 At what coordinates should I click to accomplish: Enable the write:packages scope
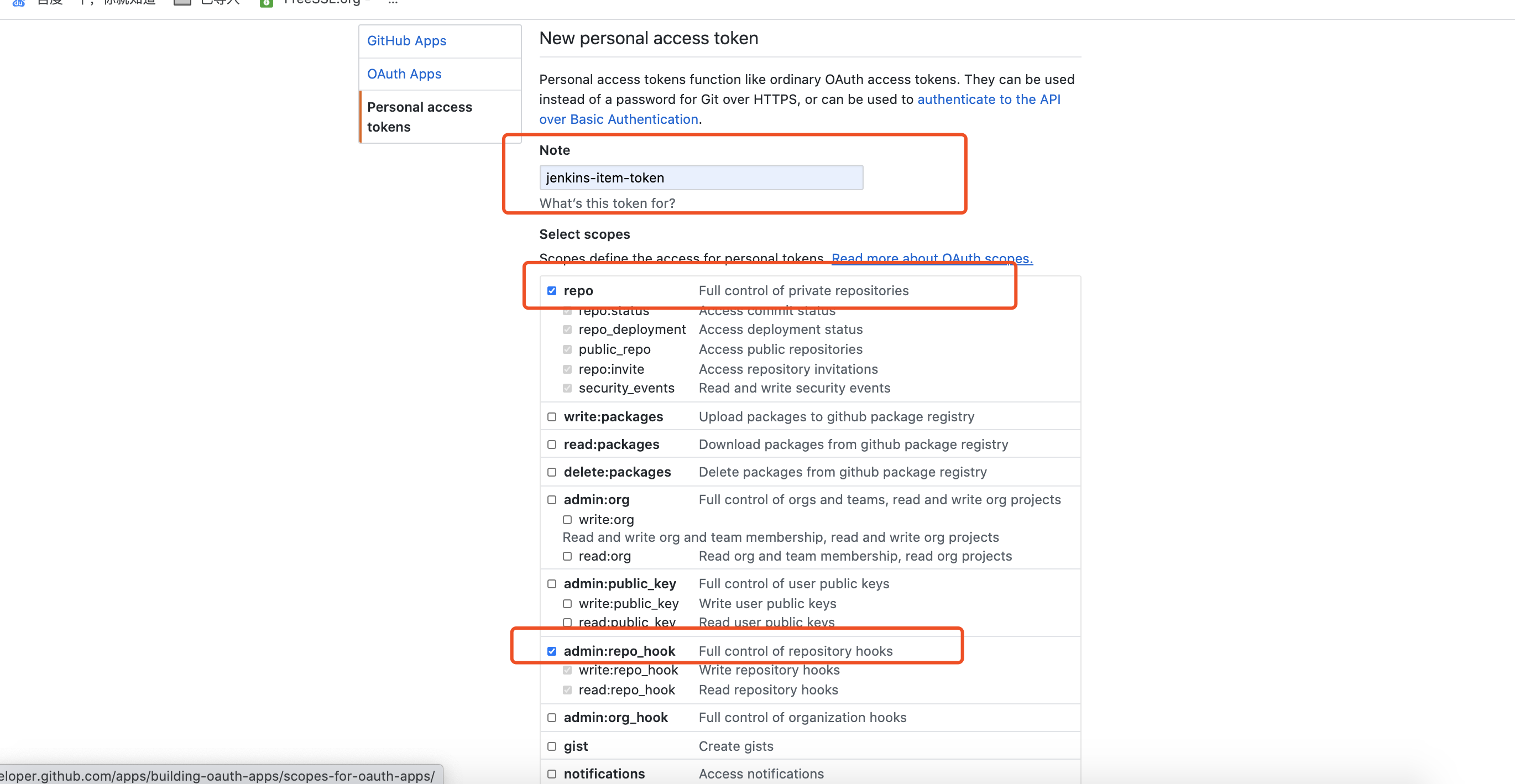552,417
